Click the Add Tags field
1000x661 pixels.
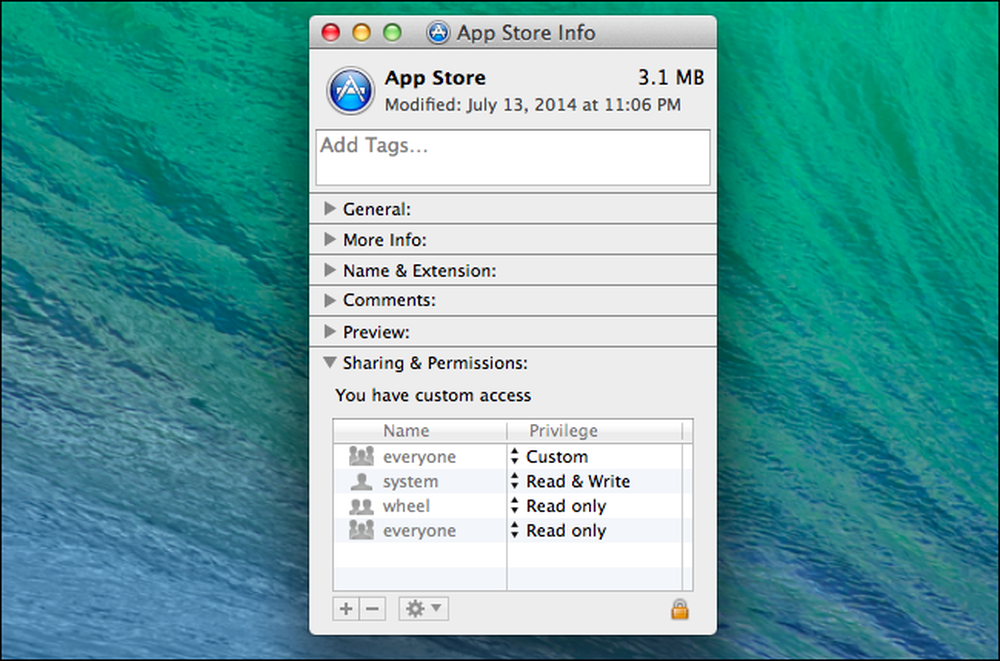513,158
